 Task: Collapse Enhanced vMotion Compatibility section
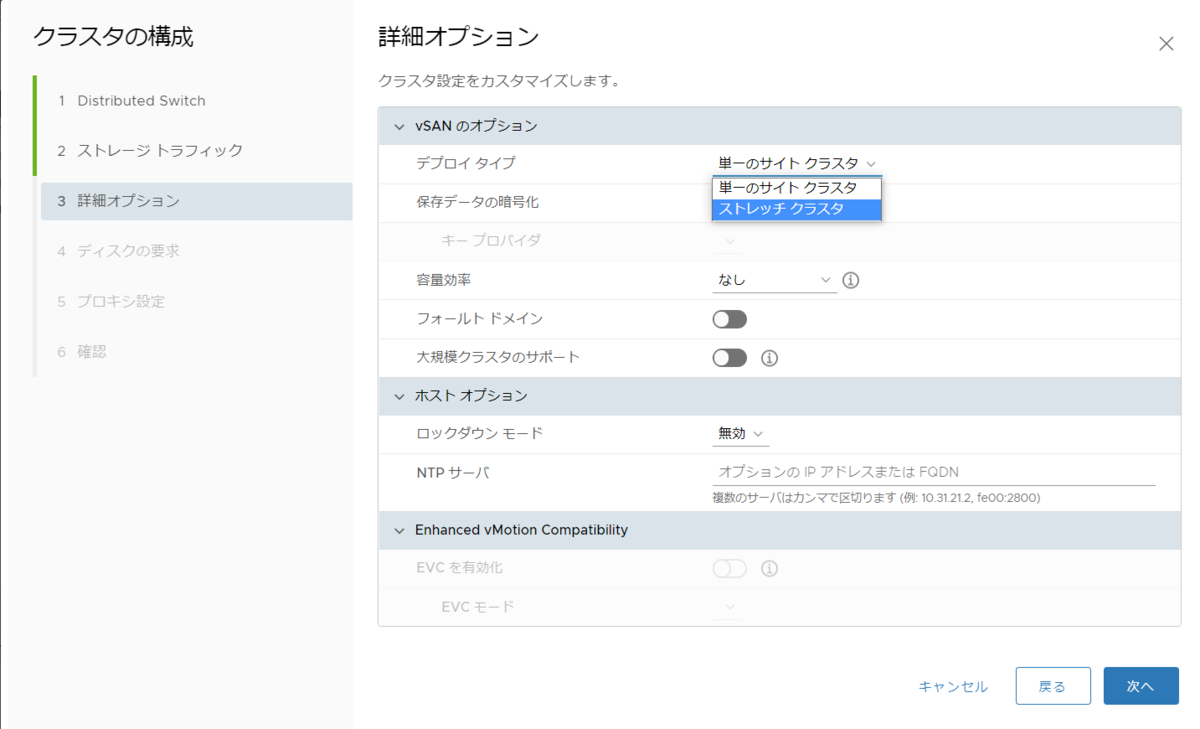pyautogui.click(x=398, y=530)
